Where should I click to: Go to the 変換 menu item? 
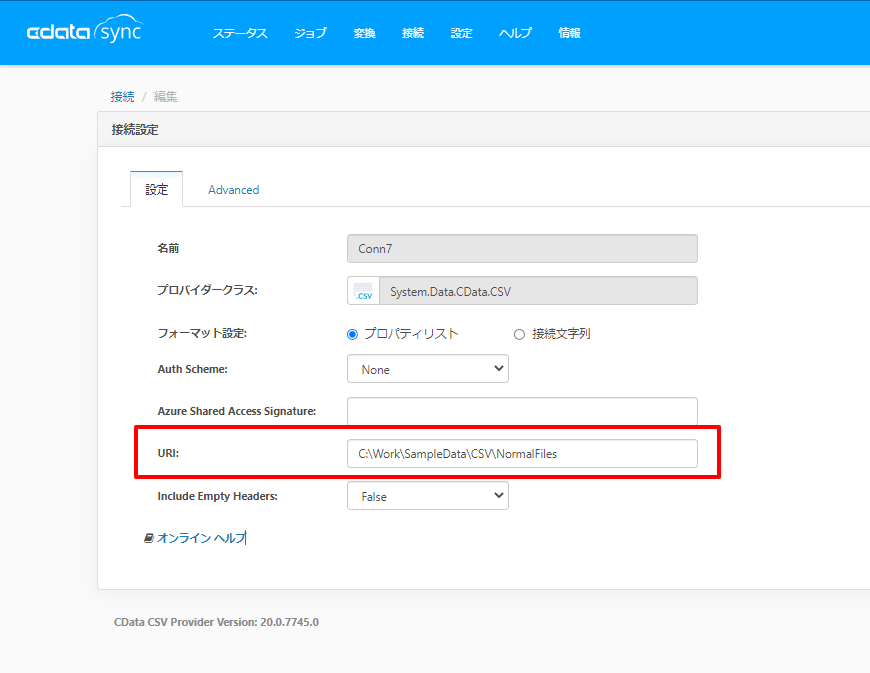pos(365,33)
